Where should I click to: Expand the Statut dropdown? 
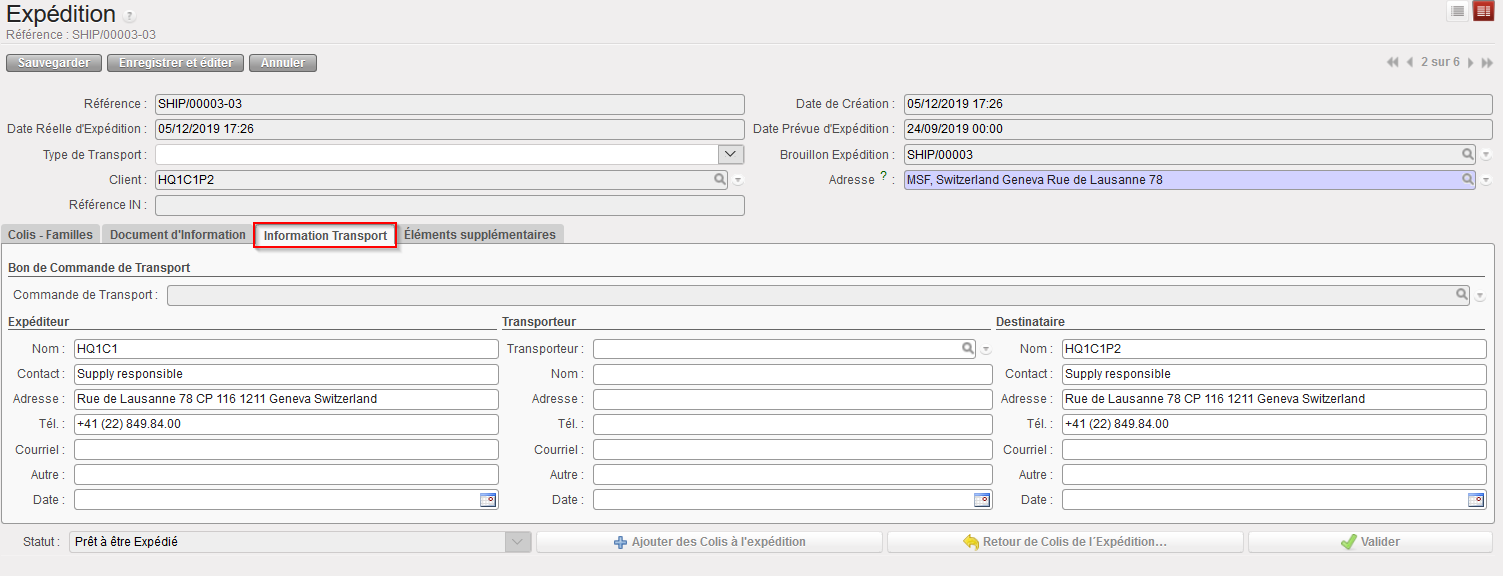click(518, 542)
